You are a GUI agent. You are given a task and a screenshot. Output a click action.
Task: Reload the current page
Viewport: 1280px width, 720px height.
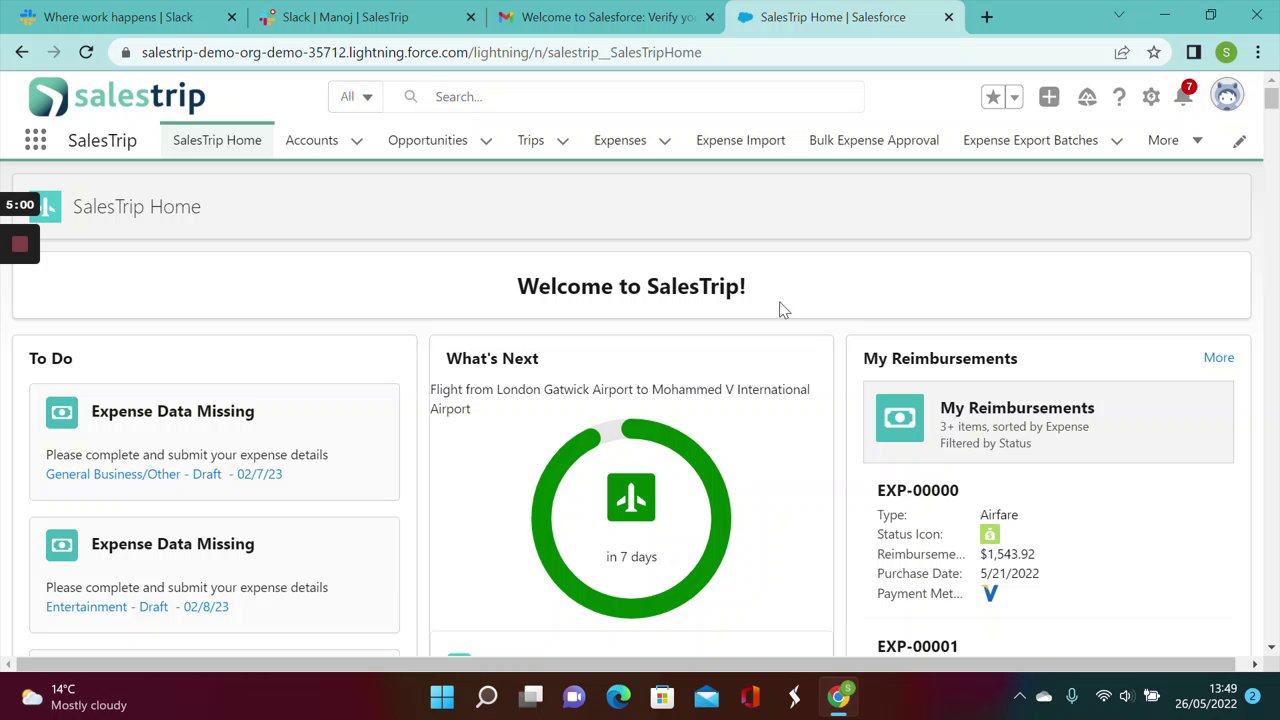pyautogui.click(x=86, y=52)
